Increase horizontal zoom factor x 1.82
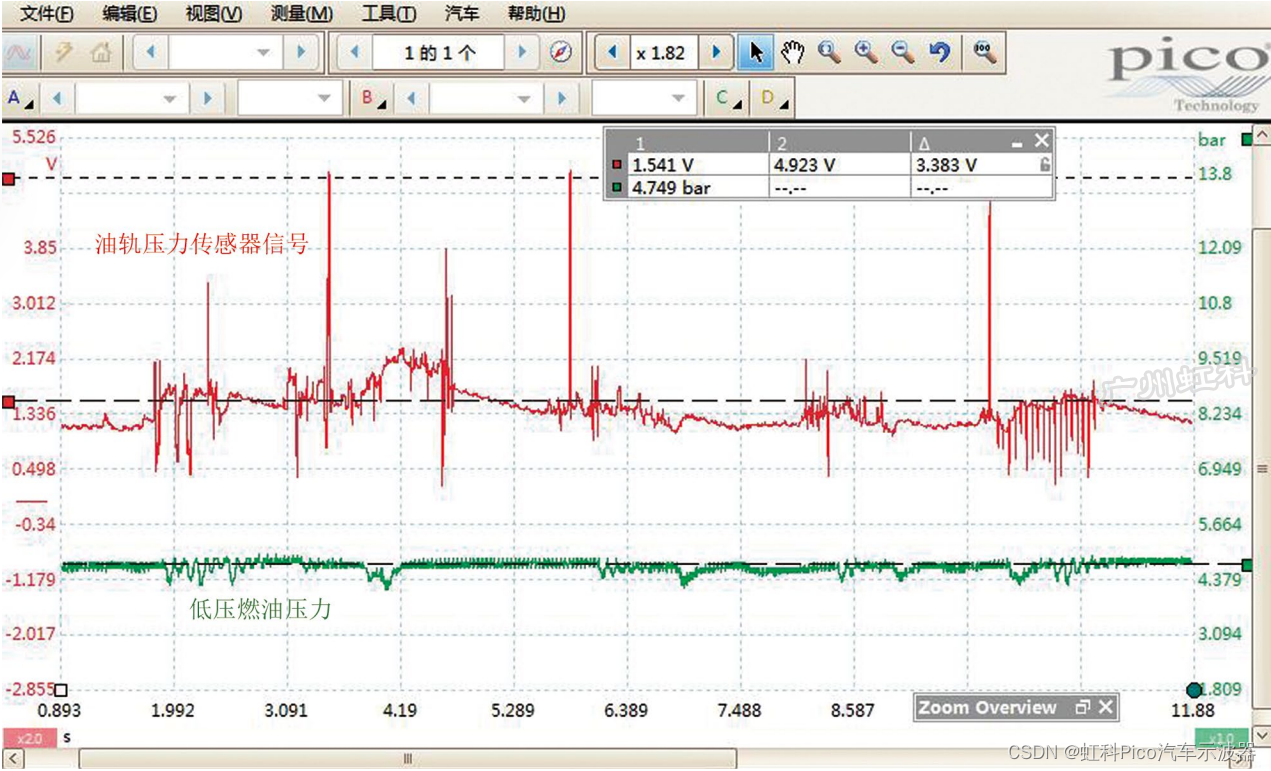This screenshot has width=1271, height=771. [x=715, y=52]
